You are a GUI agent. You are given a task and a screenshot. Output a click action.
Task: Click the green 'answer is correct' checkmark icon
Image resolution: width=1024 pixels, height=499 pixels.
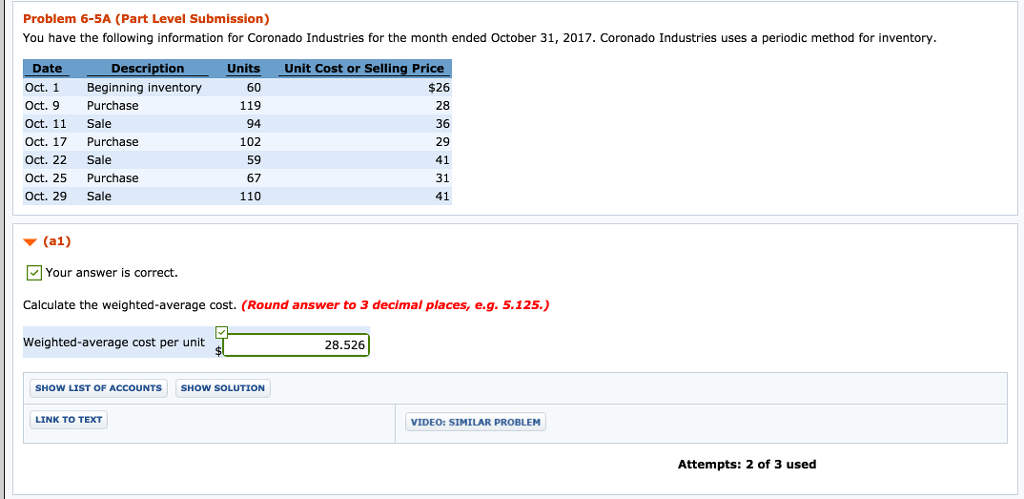34,273
